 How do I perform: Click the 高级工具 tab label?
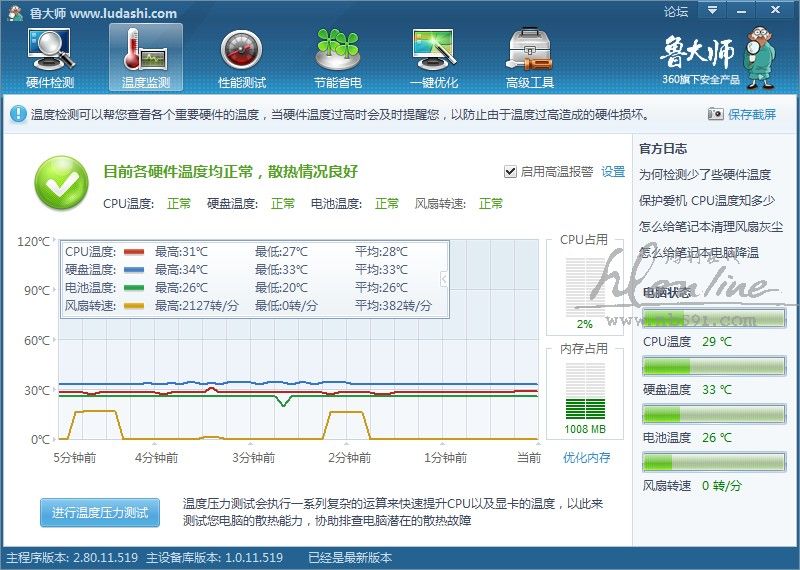(x=530, y=83)
